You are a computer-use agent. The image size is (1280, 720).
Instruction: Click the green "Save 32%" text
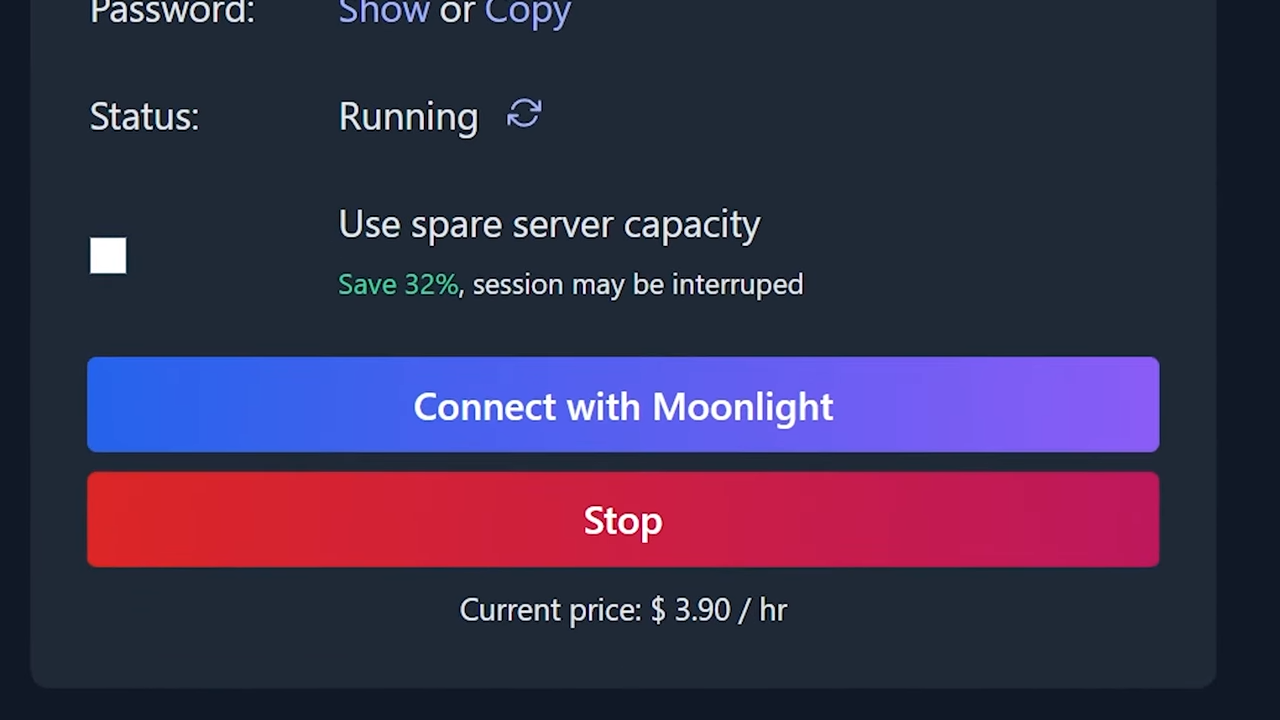click(x=398, y=285)
